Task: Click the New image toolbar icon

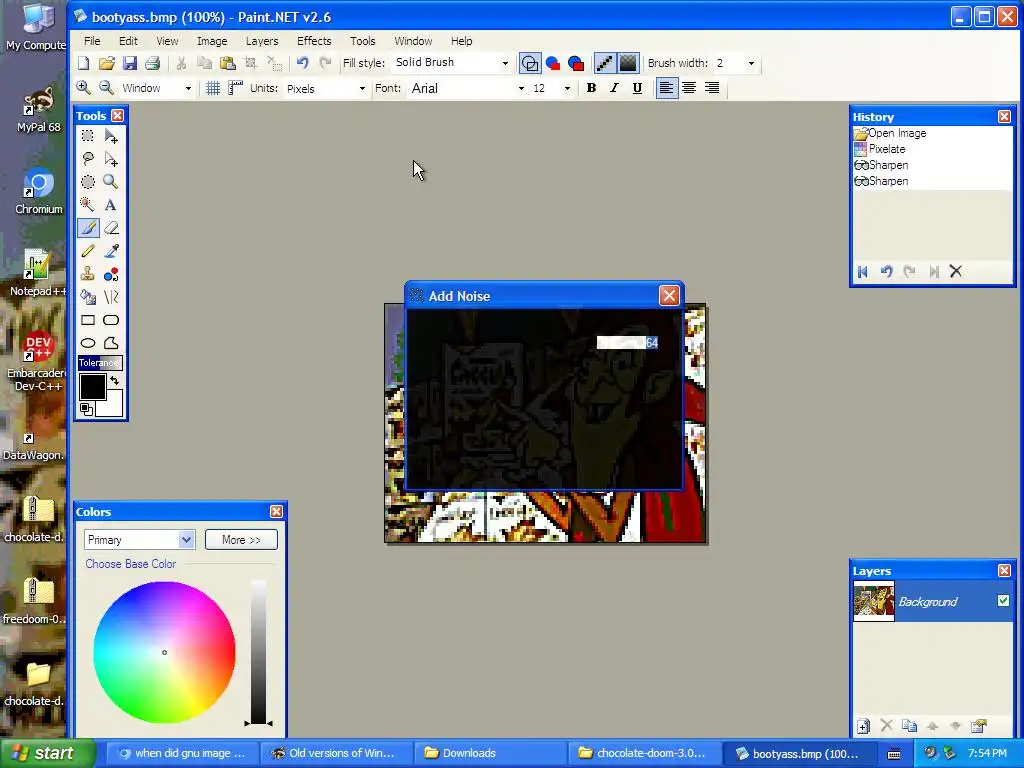Action: [x=84, y=63]
